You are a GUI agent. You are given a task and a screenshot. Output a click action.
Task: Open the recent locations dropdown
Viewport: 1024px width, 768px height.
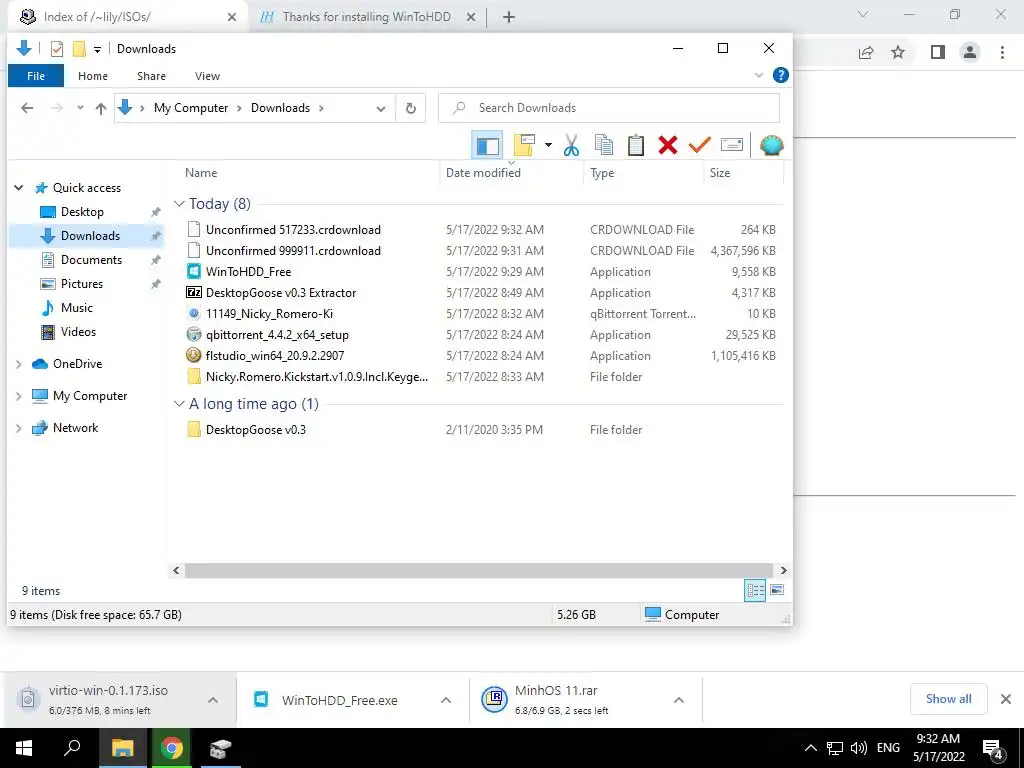(x=80, y=108)
